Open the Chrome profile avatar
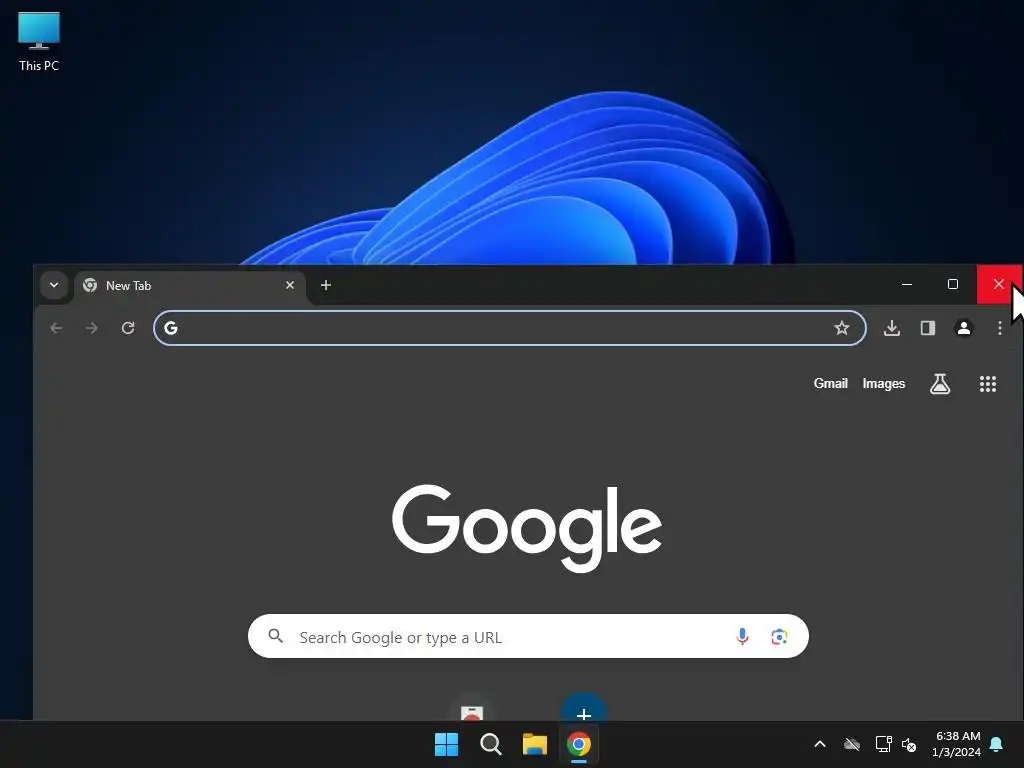Screen dimensions: 1024x768 pos(964,328)
